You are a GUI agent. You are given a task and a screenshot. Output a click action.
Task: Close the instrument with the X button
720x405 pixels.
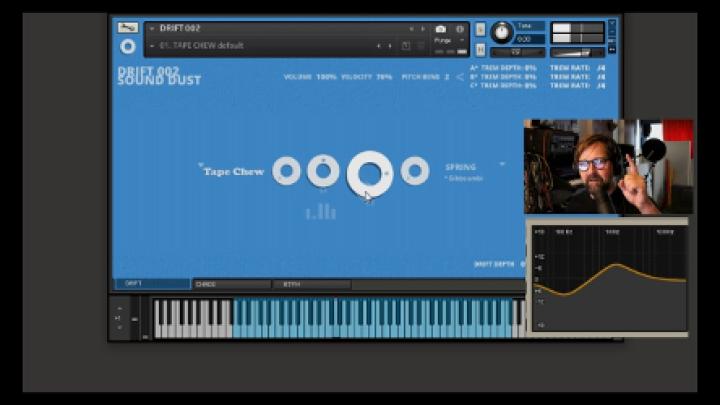pos(612,23)
